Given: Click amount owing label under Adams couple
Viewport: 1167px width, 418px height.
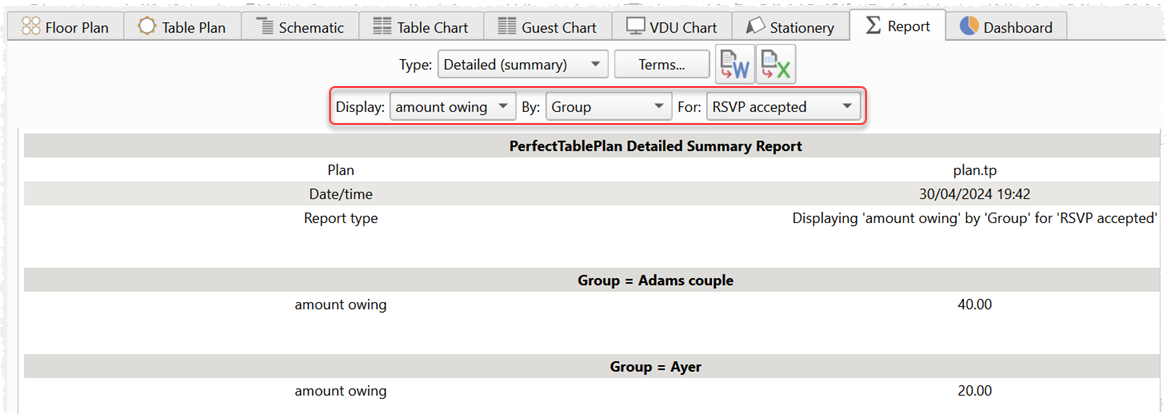Looking at the screenshot, I should coord(341,304).
